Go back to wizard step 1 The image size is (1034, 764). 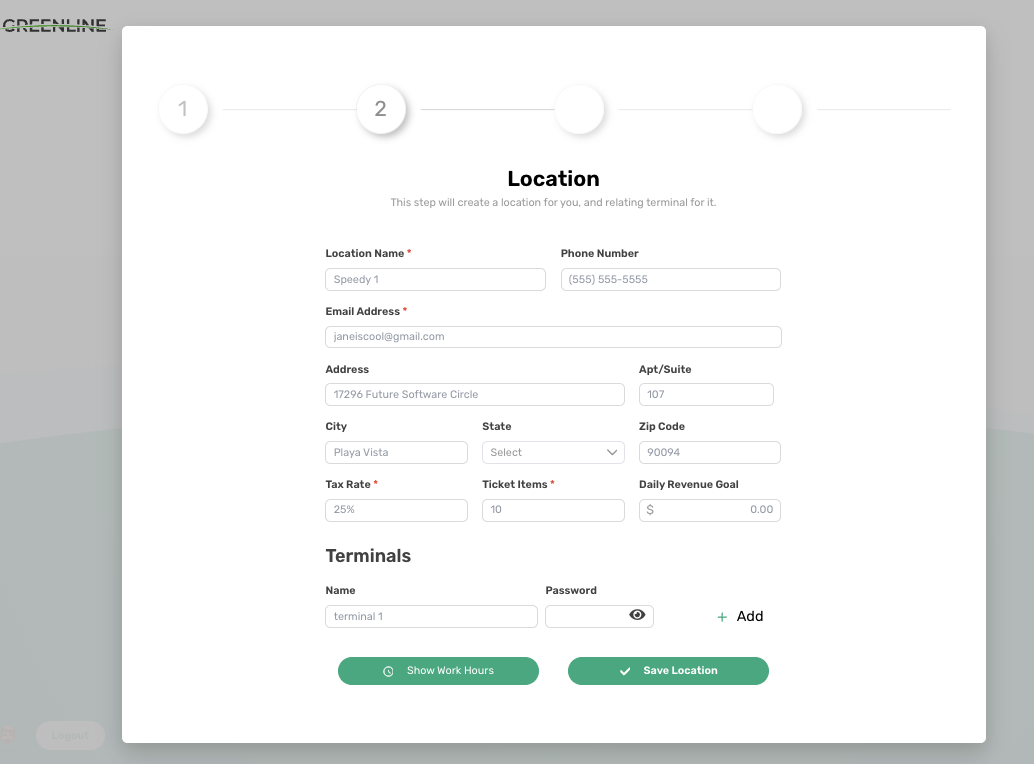coord(183,110)
